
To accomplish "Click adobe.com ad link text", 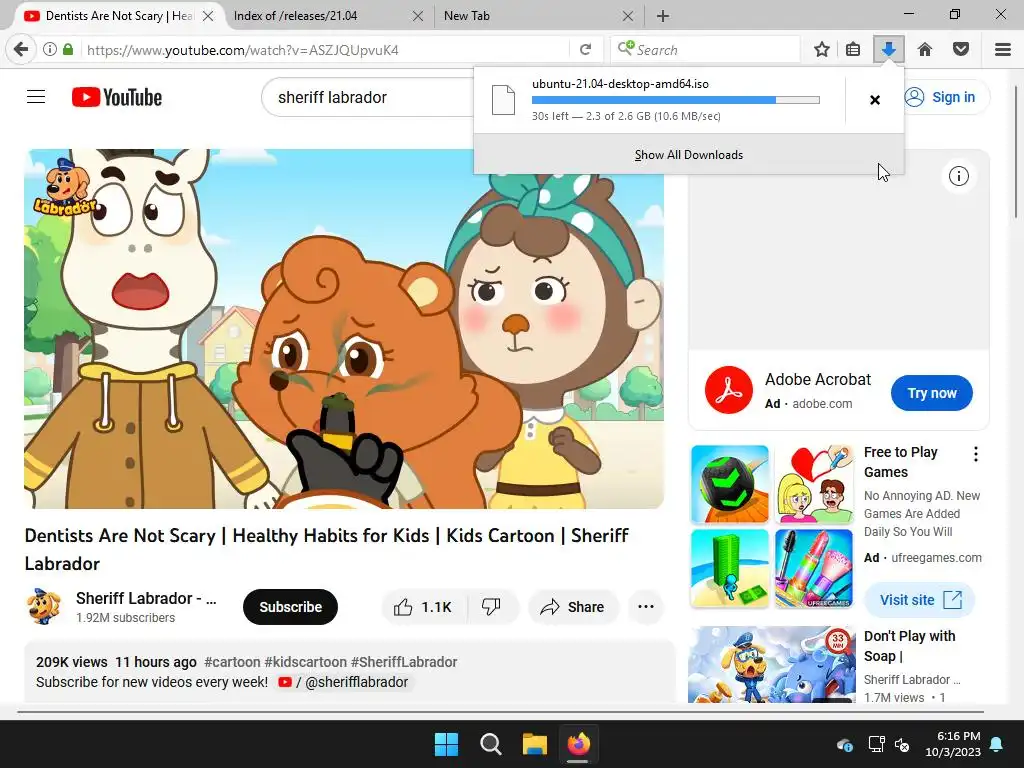I will [x=822, y=404].
